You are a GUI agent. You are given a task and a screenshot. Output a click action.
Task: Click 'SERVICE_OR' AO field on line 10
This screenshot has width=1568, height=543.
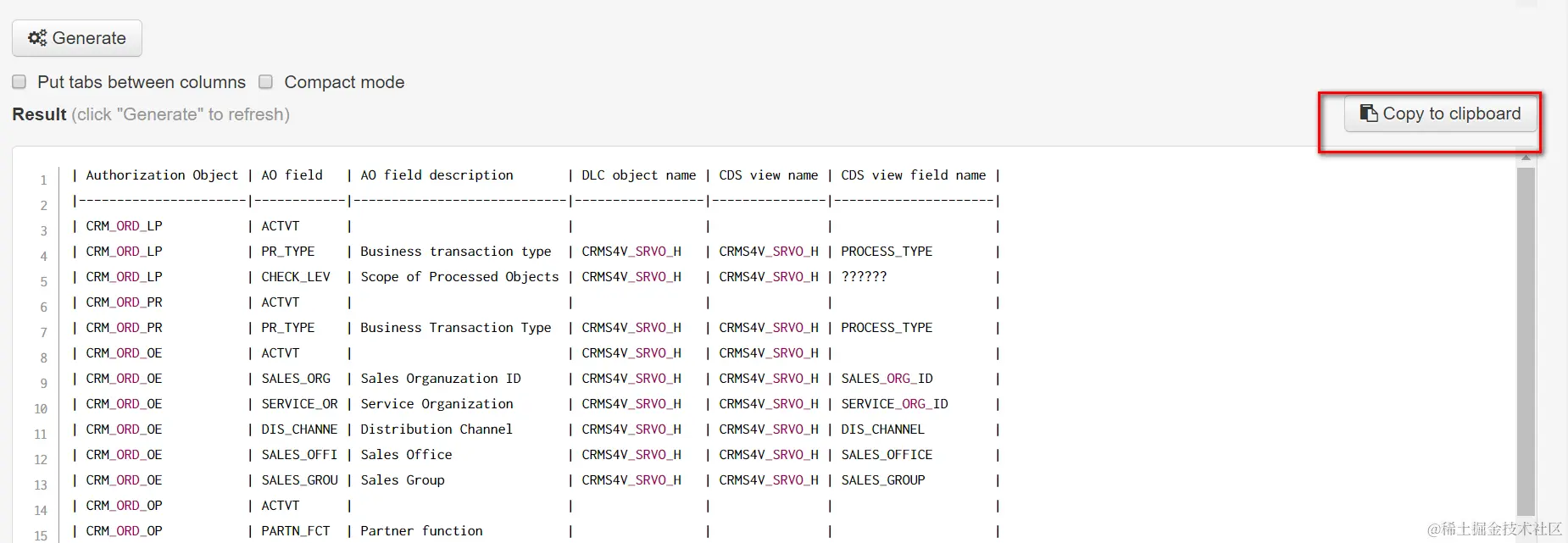pos(299,404)
